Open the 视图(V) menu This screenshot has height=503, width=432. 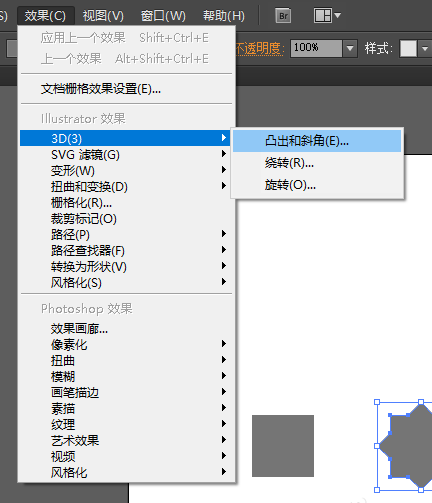tap(103, 16)
